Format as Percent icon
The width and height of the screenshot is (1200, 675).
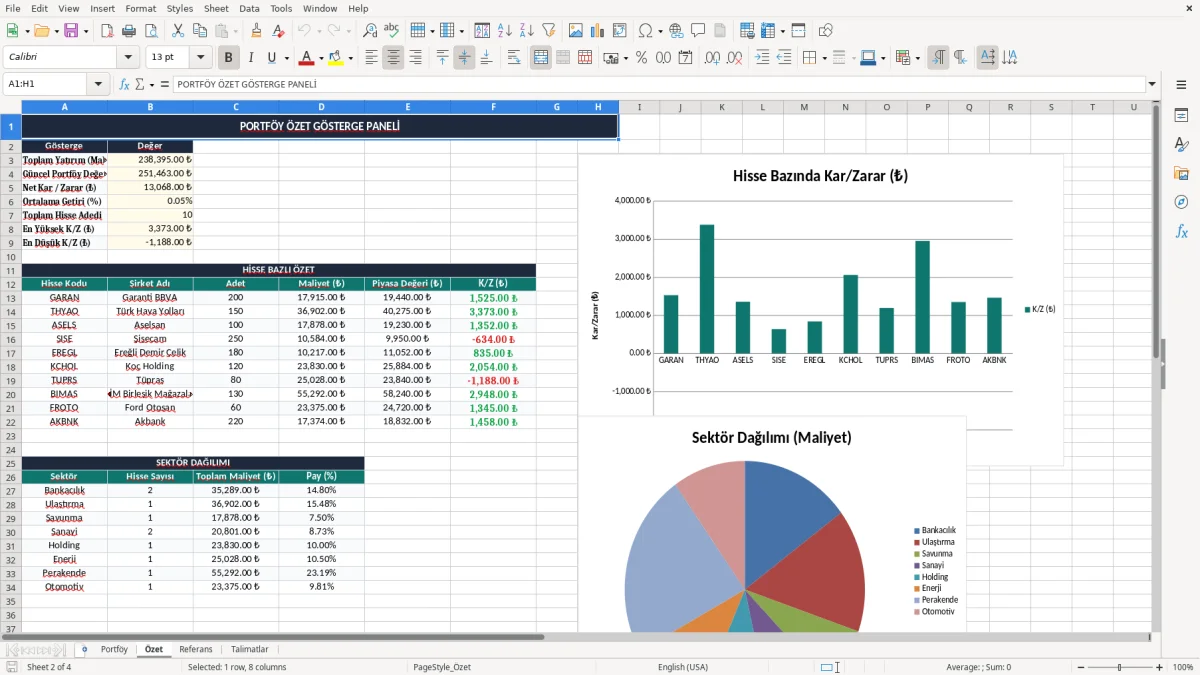point(641,58)
